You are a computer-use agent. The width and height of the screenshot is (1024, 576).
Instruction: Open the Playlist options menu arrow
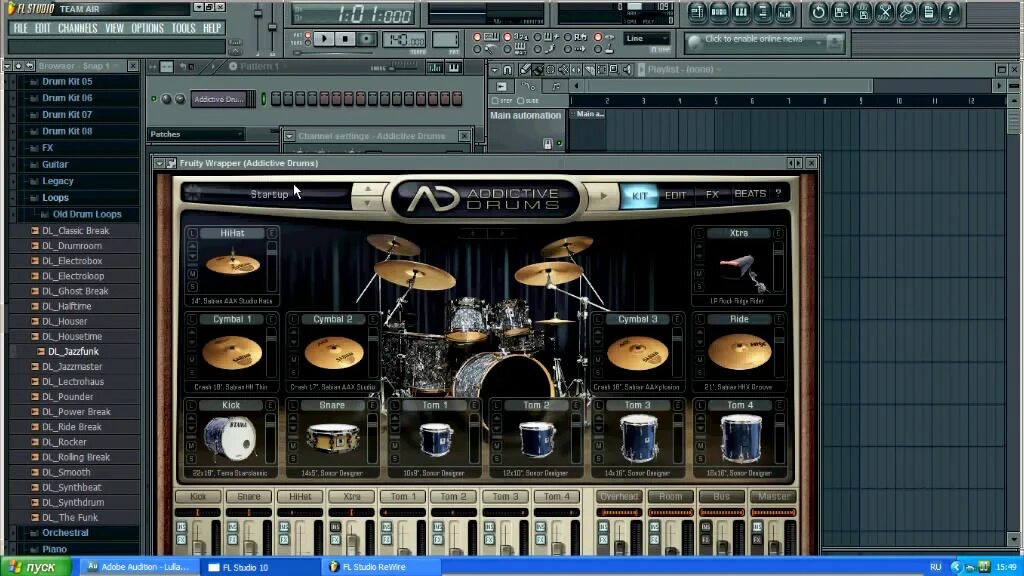click(494, 69)
